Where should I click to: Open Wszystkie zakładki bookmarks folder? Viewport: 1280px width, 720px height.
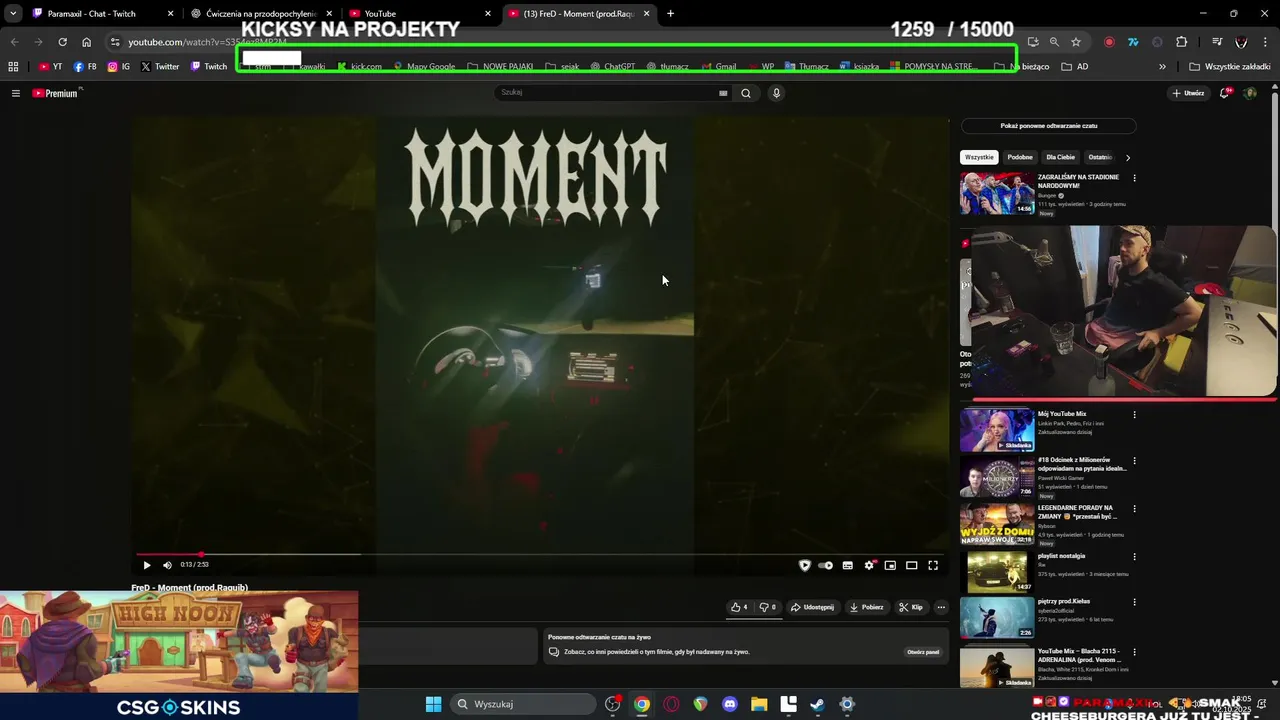click(1230, 67)
